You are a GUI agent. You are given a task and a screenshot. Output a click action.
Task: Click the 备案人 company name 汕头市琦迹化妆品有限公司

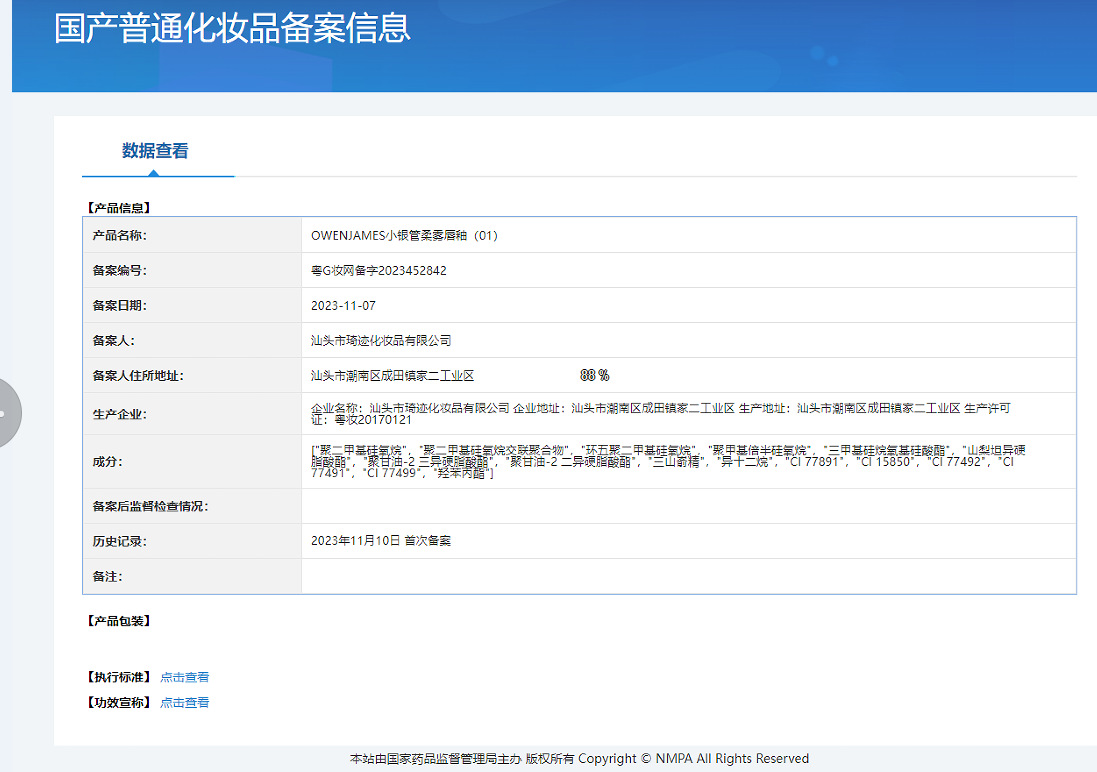[x=381, y=341]
